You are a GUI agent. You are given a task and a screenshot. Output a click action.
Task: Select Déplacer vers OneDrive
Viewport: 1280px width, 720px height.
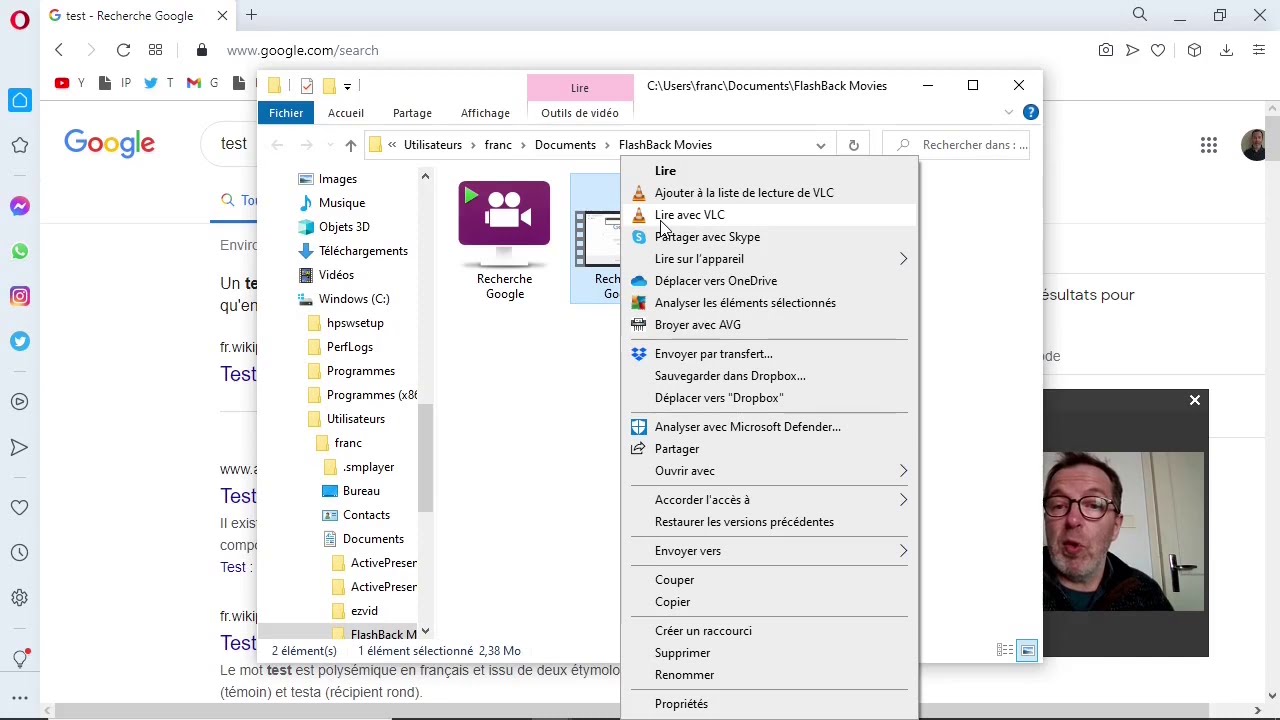point(768,281)
